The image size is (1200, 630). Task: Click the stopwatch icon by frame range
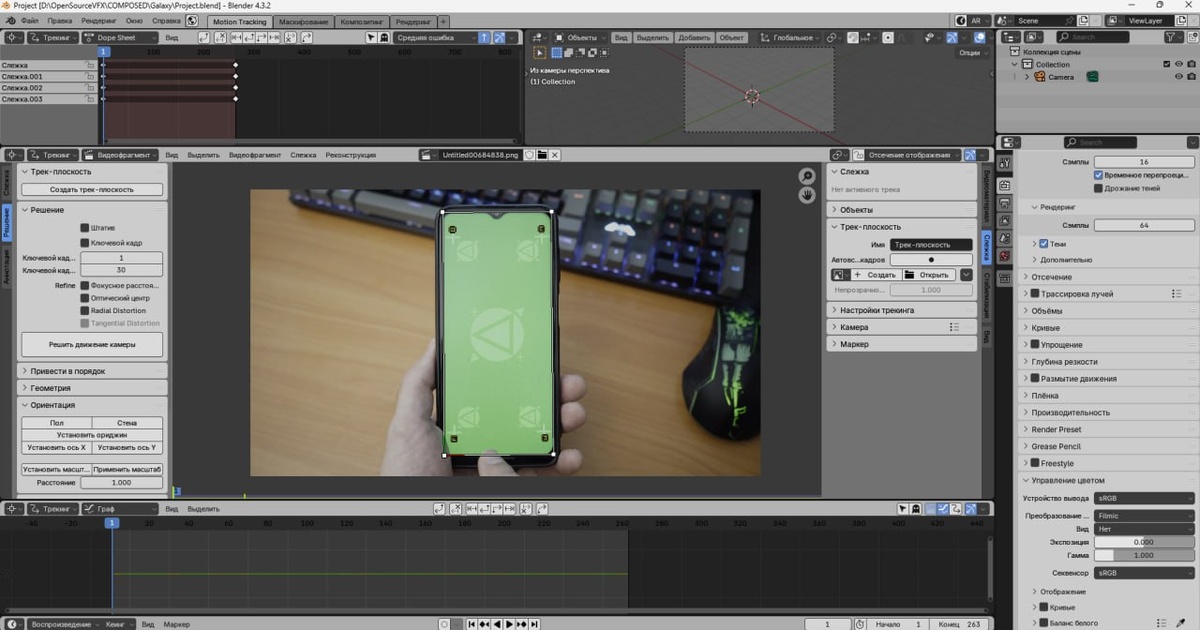pyautogui.click(x=860, y=624)
